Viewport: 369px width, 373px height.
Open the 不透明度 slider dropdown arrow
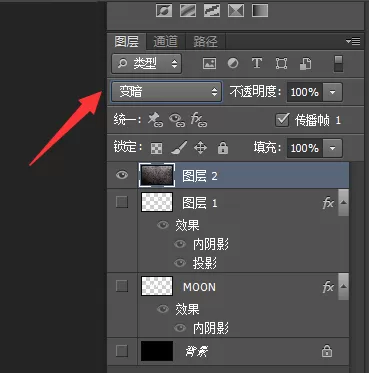point(332,92)
